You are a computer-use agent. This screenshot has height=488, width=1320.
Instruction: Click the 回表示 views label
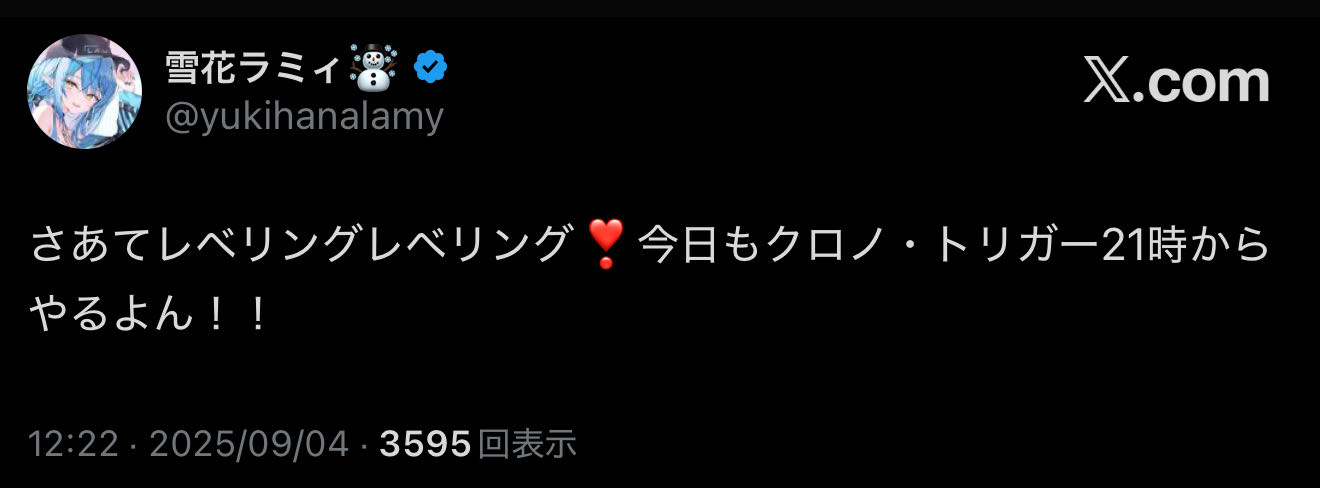point(527,444)
